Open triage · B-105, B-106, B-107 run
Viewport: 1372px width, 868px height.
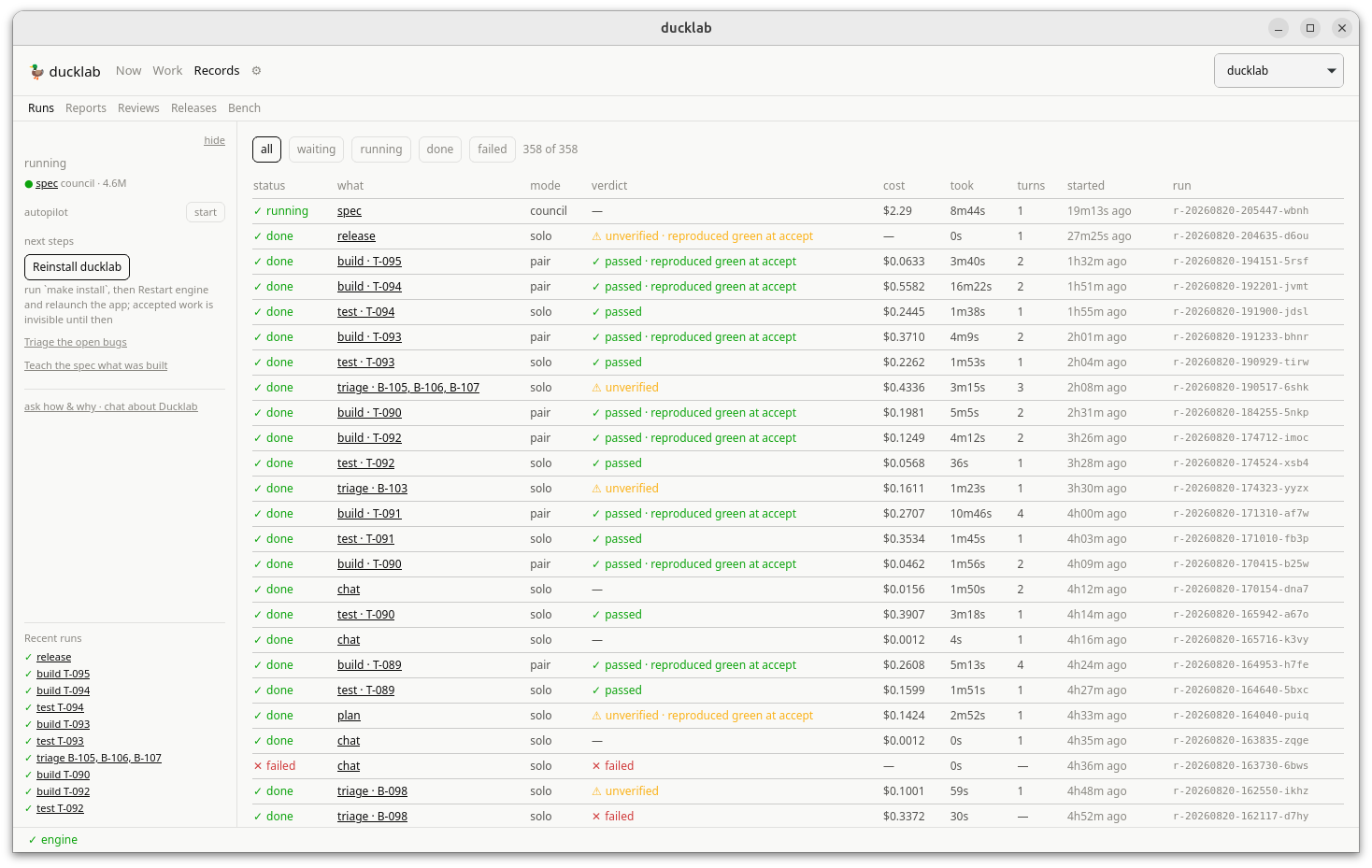pos(408,388)
